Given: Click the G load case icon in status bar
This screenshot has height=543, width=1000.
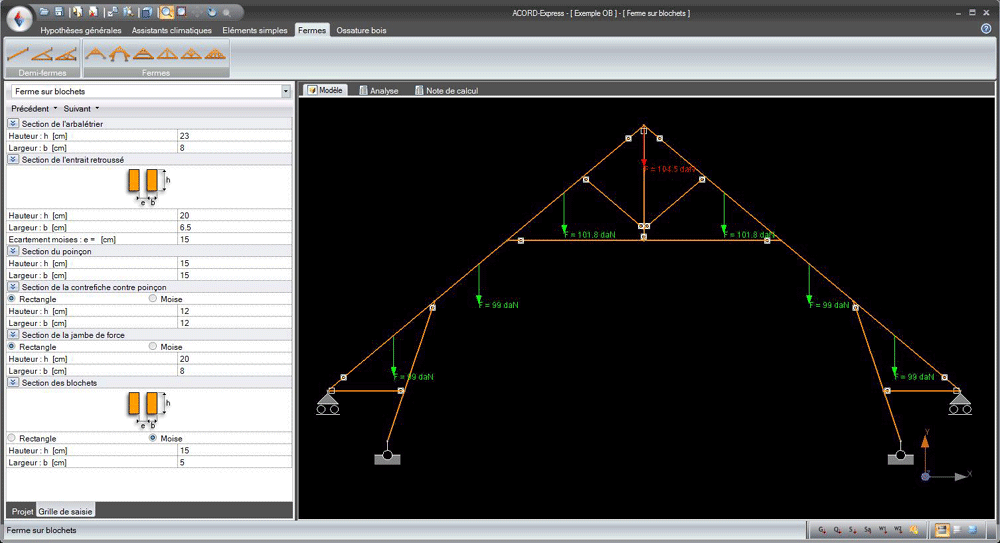Looking at the screenshot, I should [x=821, y=530].
